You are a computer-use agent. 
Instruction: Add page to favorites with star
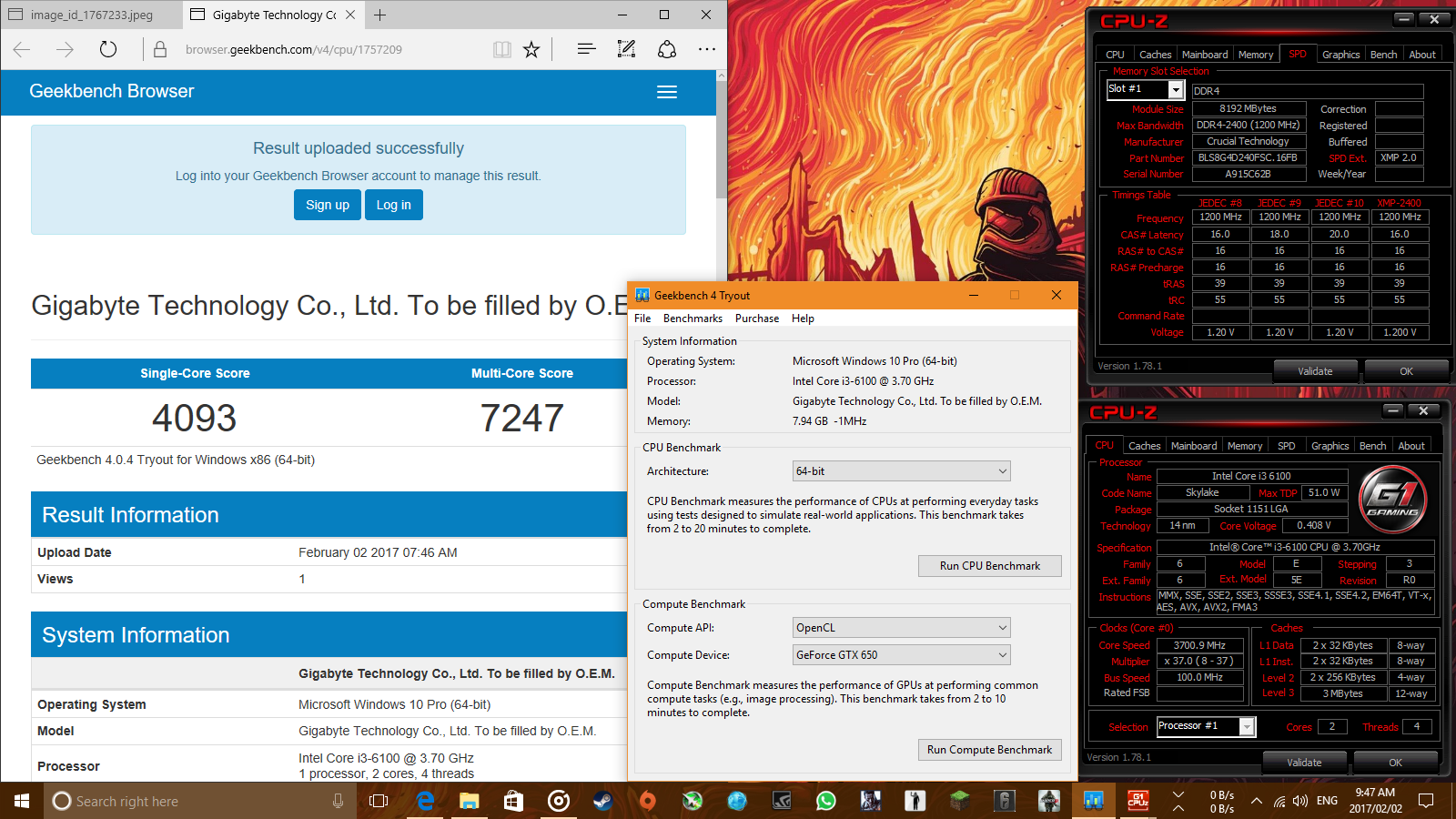point(531,49)
